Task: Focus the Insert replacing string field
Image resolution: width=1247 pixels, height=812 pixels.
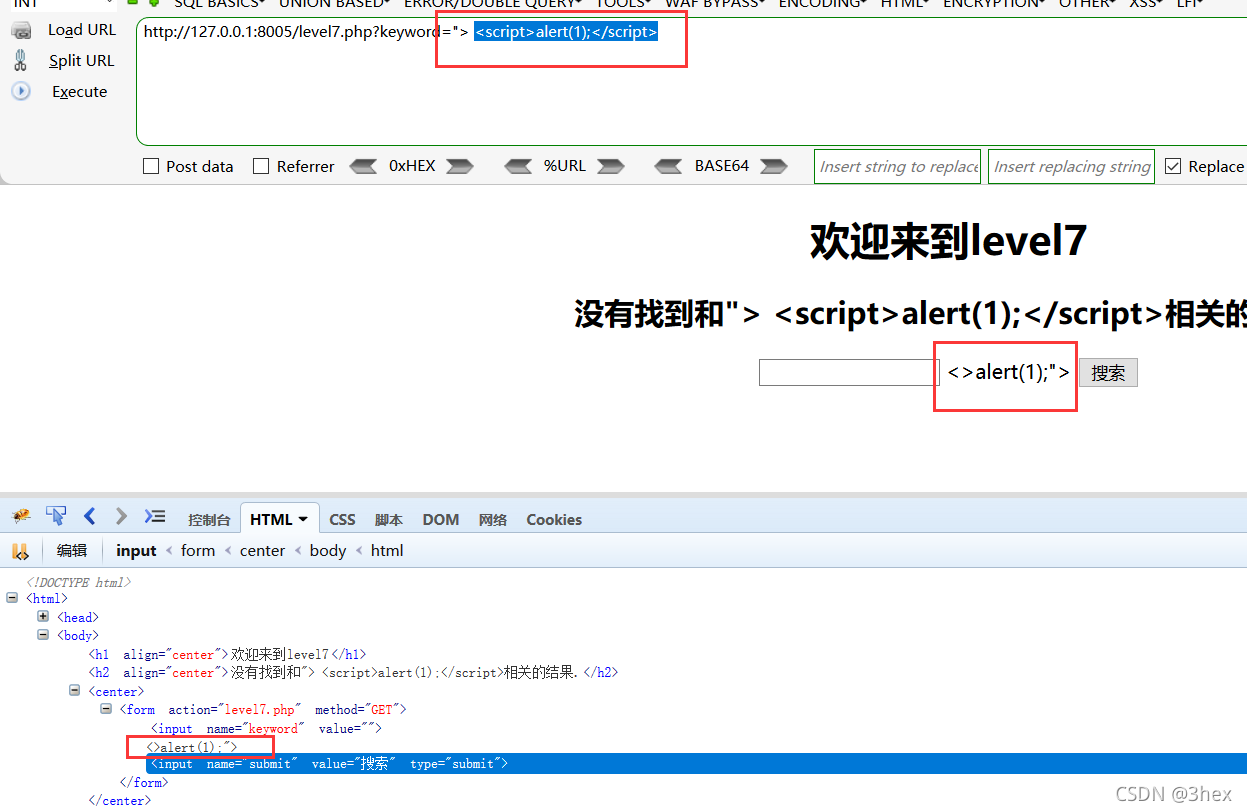Action: tap(1072, 166)
